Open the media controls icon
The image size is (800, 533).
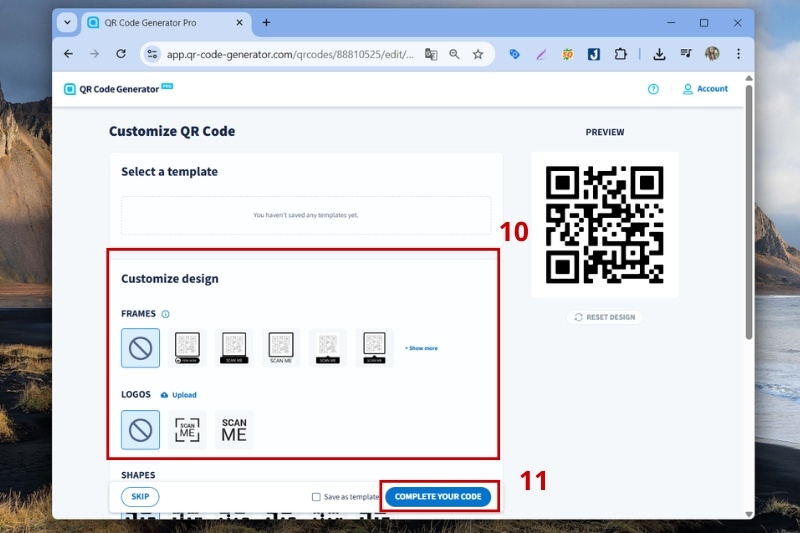[686, 54]
